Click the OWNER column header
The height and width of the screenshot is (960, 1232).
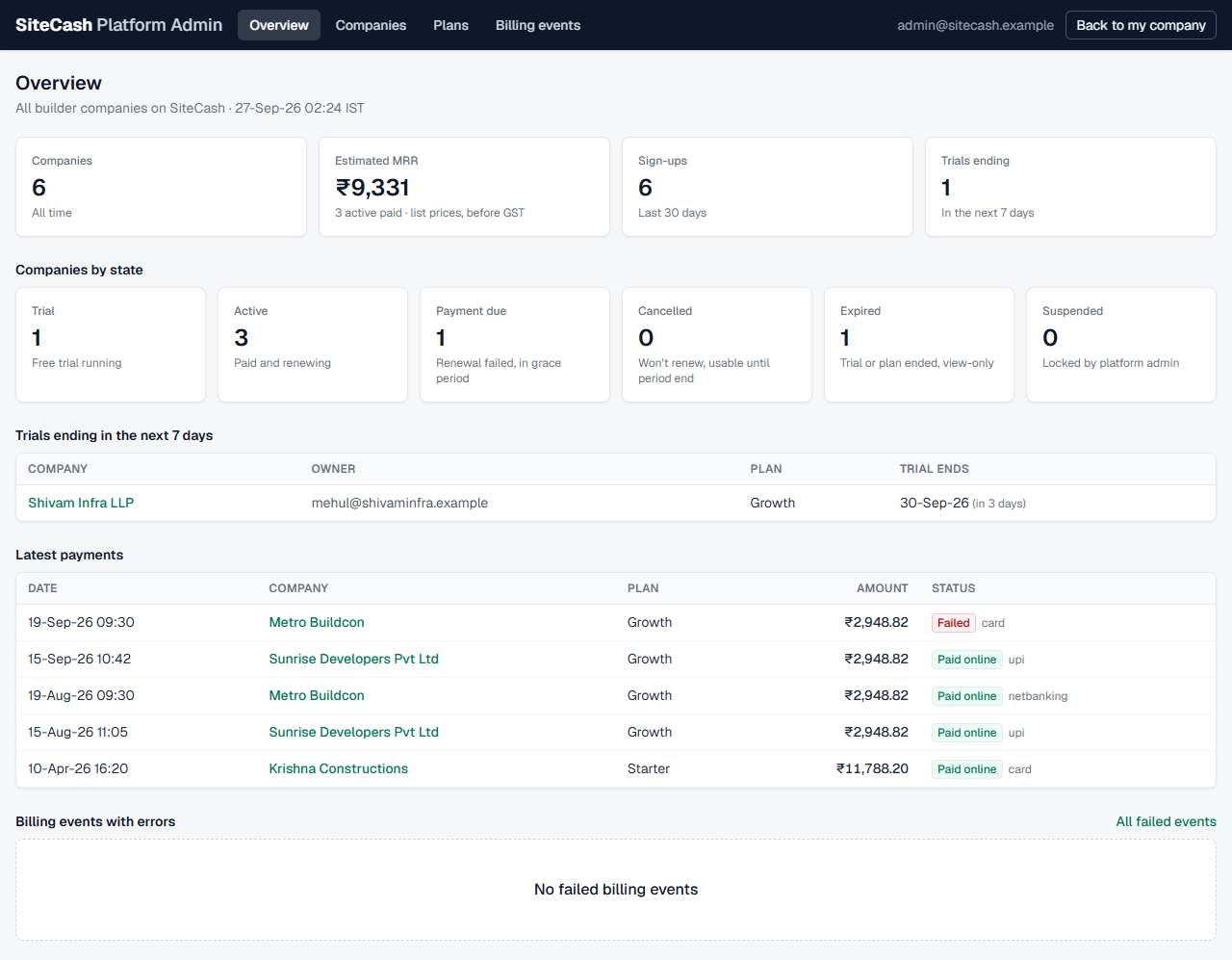[333, 469]
